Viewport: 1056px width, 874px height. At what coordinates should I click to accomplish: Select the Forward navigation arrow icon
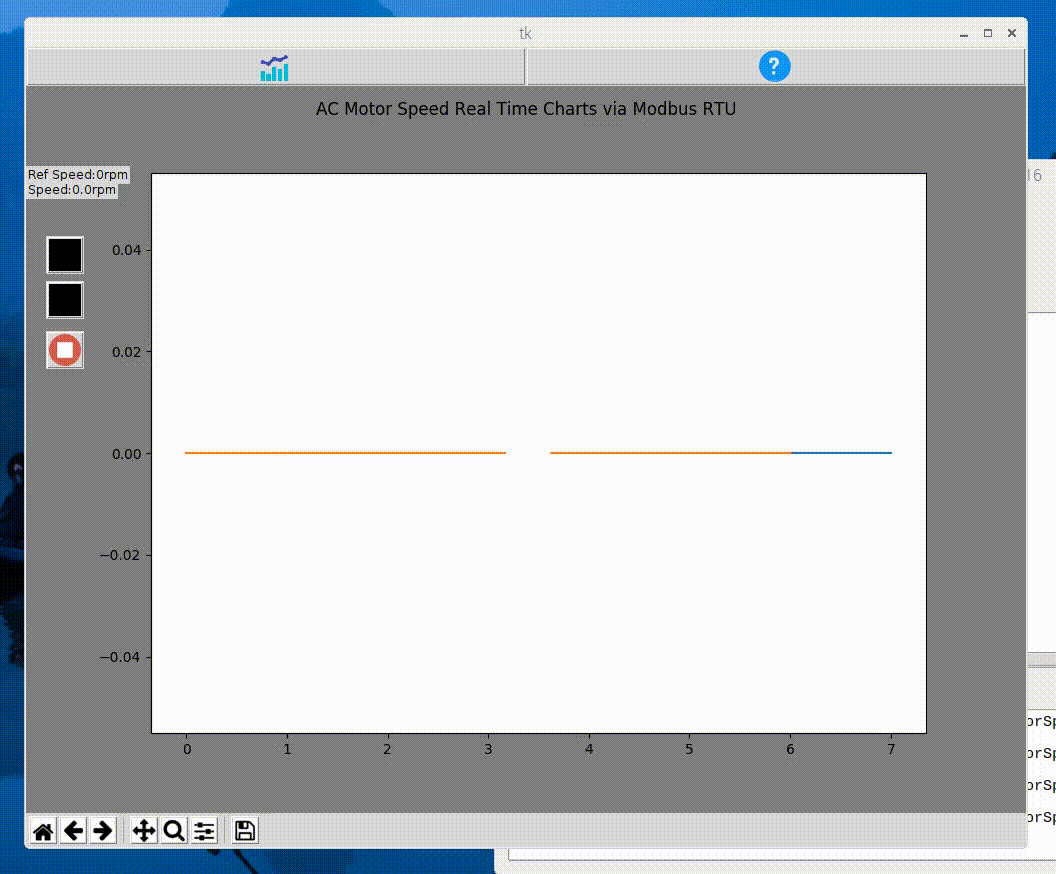pos(102,831)
